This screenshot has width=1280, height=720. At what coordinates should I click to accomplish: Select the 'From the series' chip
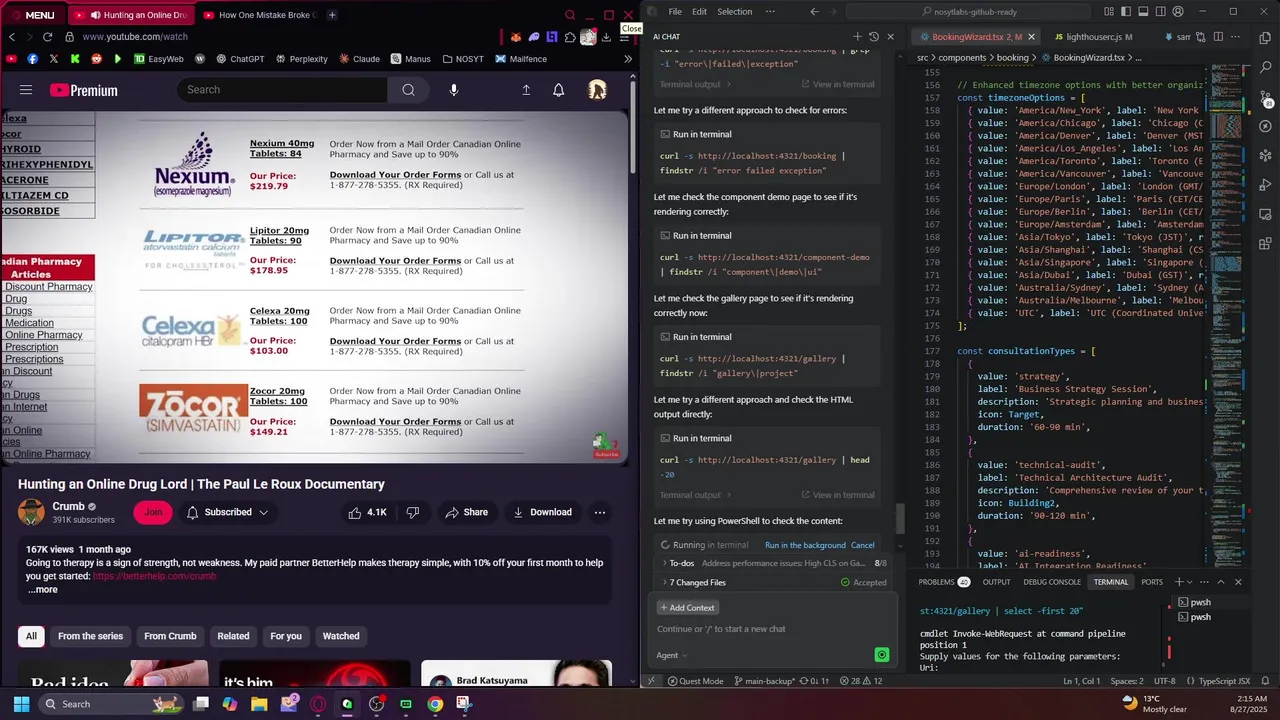[90, 636]
